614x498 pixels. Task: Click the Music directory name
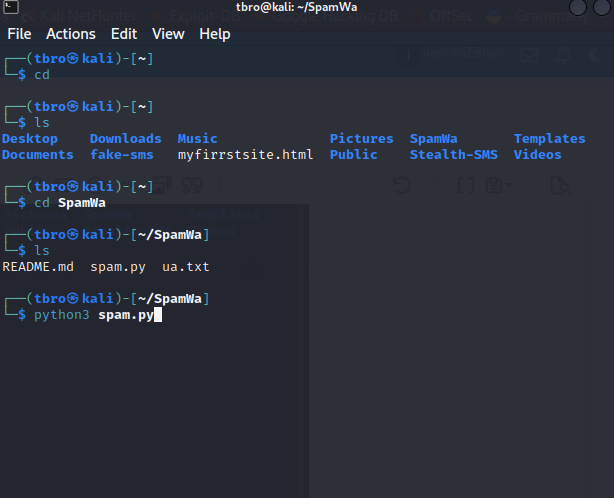coord(197,139)
